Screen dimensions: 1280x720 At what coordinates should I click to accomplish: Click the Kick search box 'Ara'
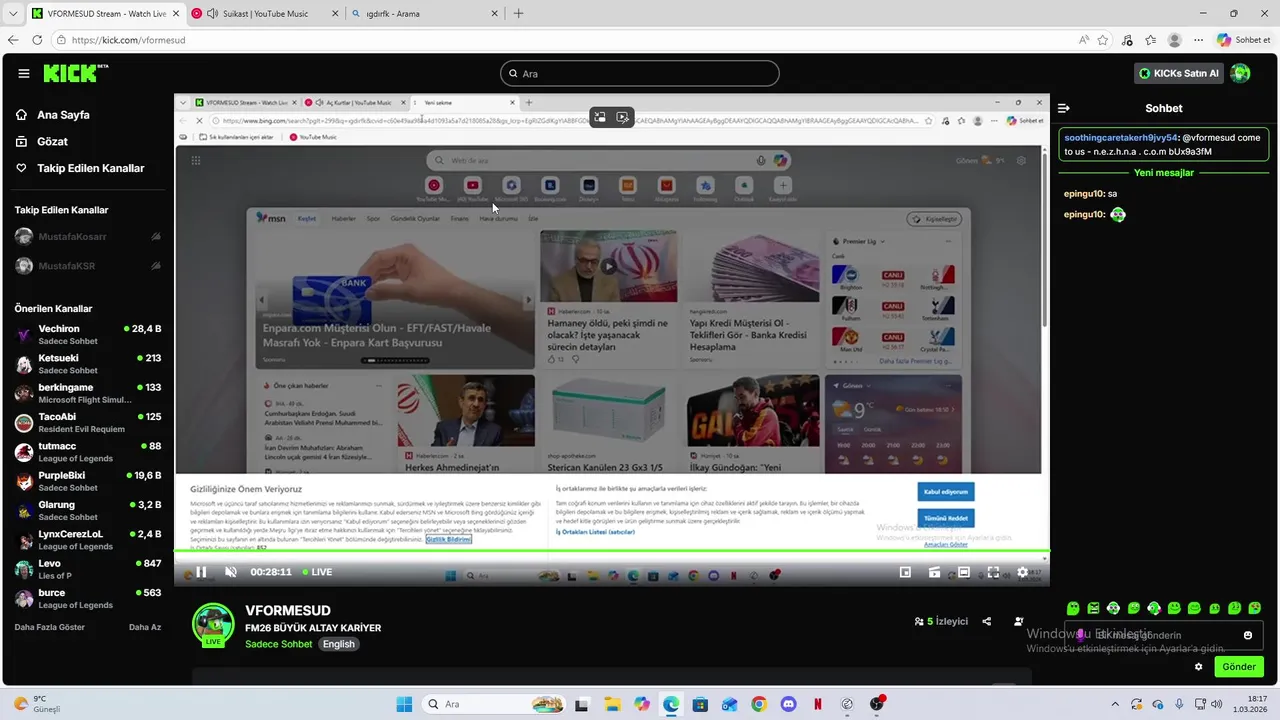[x=640, y=73]
